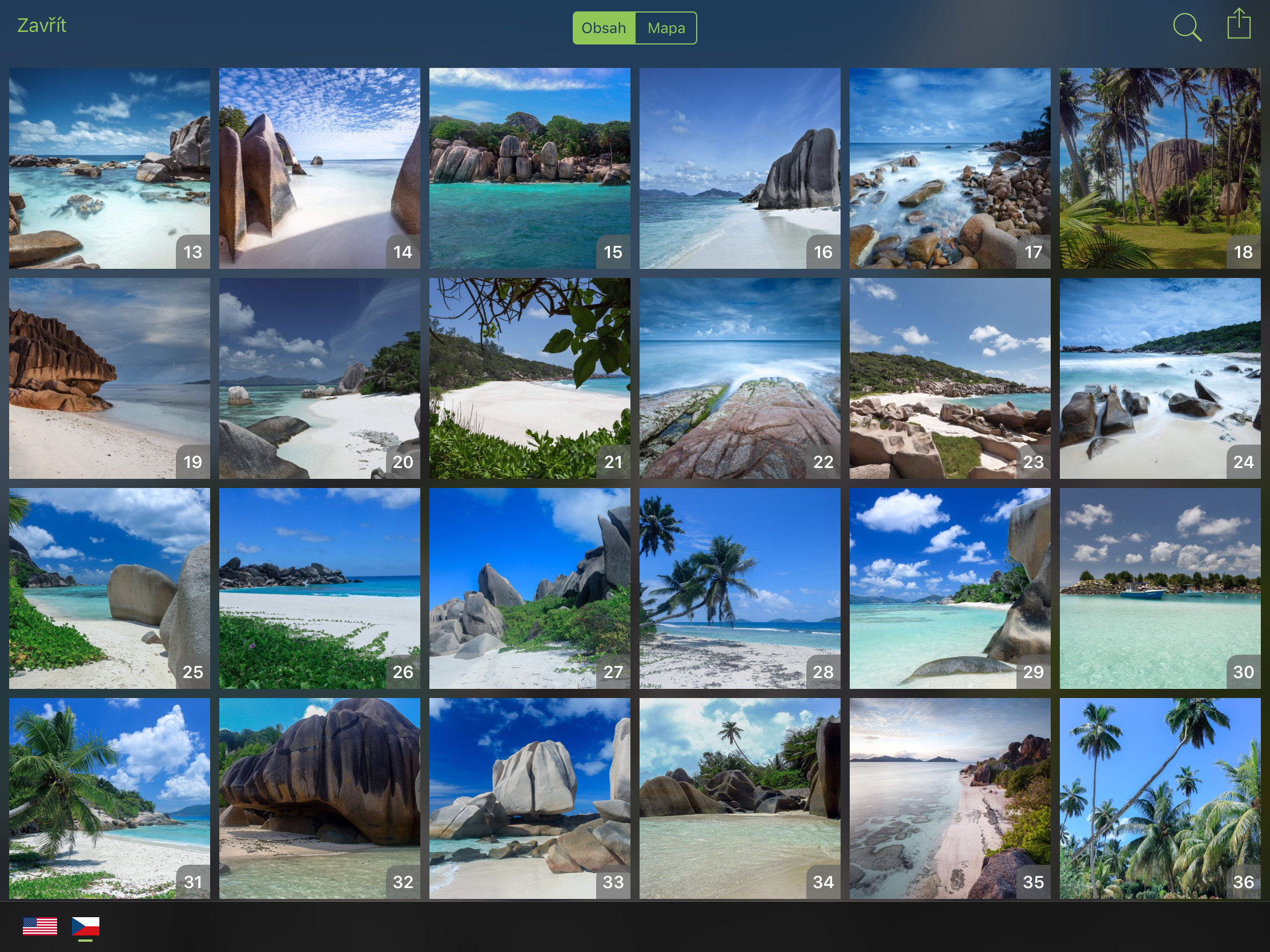Select the US flag language
Screen dimensions: 1270x952
pyautogui.click(x=39, y=926)
